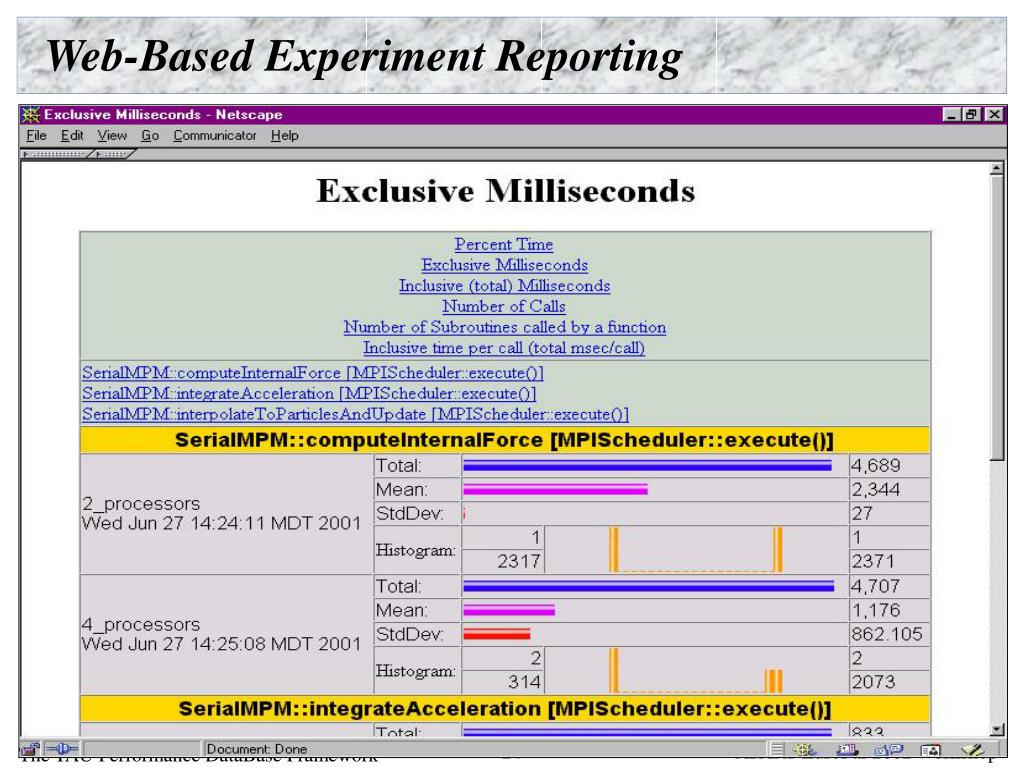The image size is (1024, 768).
Task: Follow the Percent Time link
Action: pyautogui.click(x=504, y=244)
